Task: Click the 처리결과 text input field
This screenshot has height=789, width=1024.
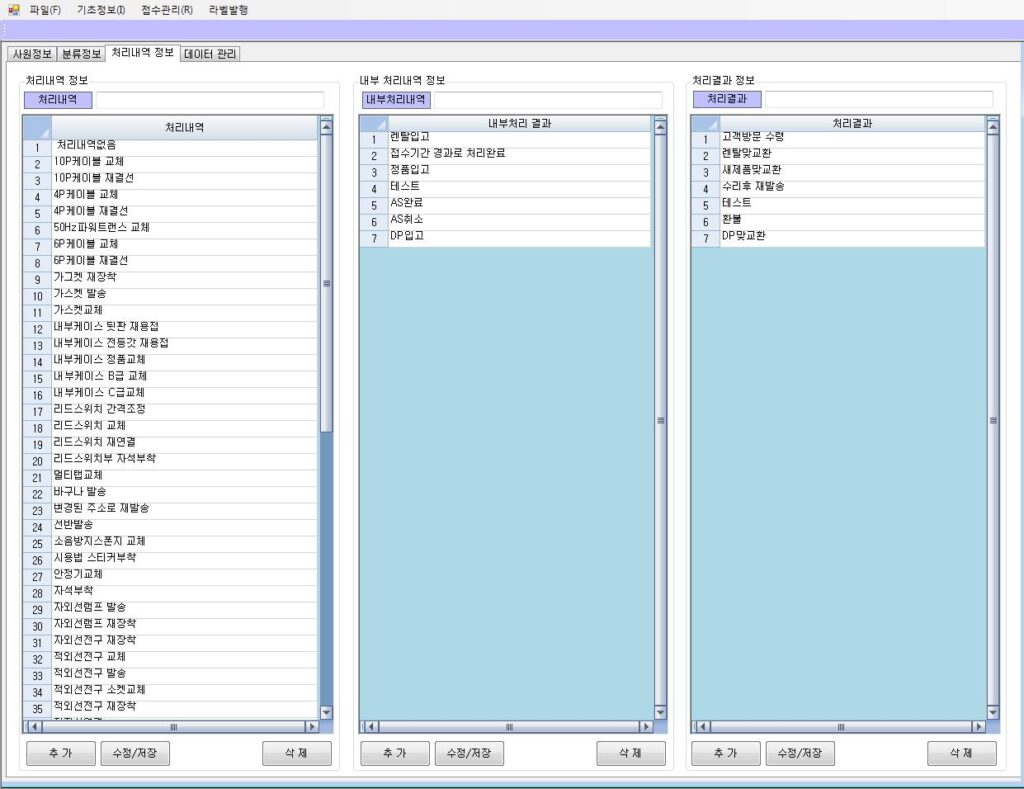Action: (x=878, y=100)
